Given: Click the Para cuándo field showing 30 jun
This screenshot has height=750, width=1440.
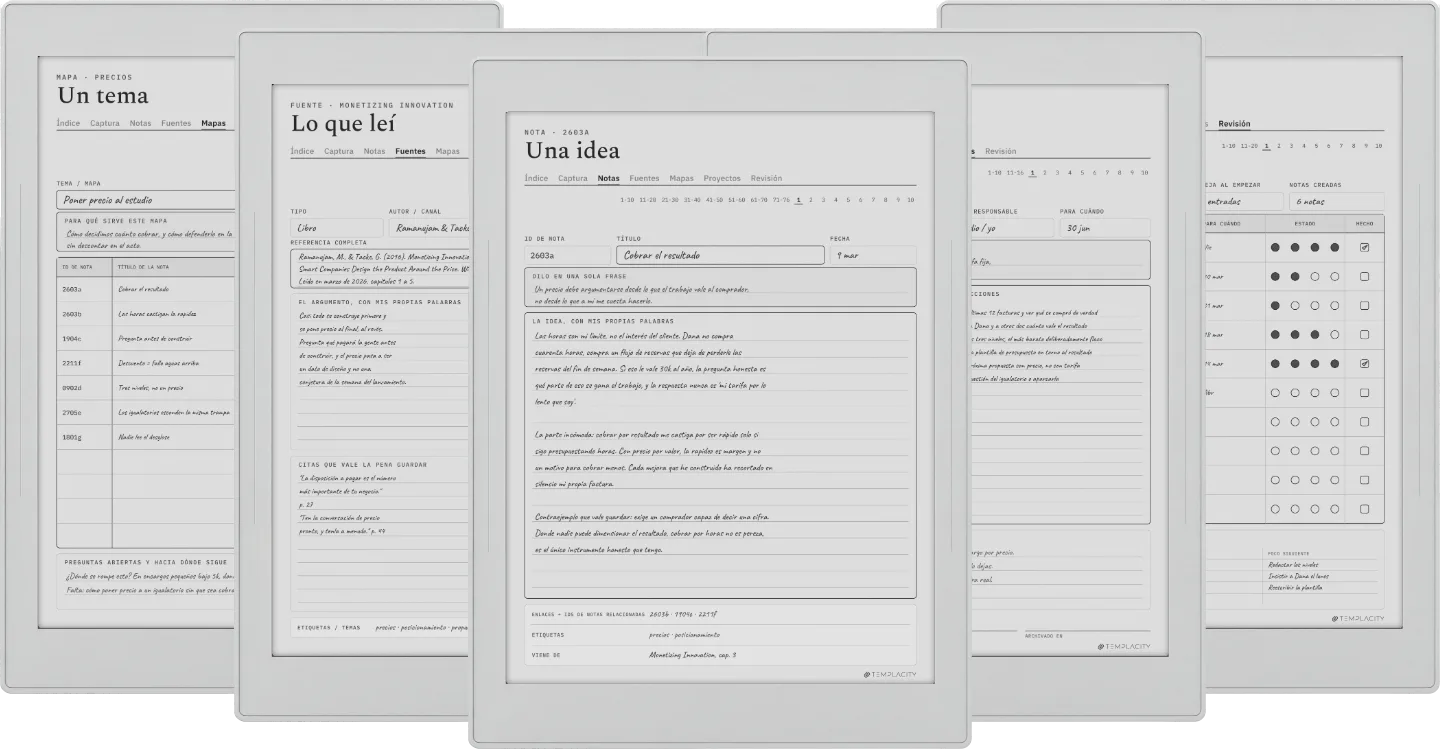Looking at the screenshot, I should 1105,228.
